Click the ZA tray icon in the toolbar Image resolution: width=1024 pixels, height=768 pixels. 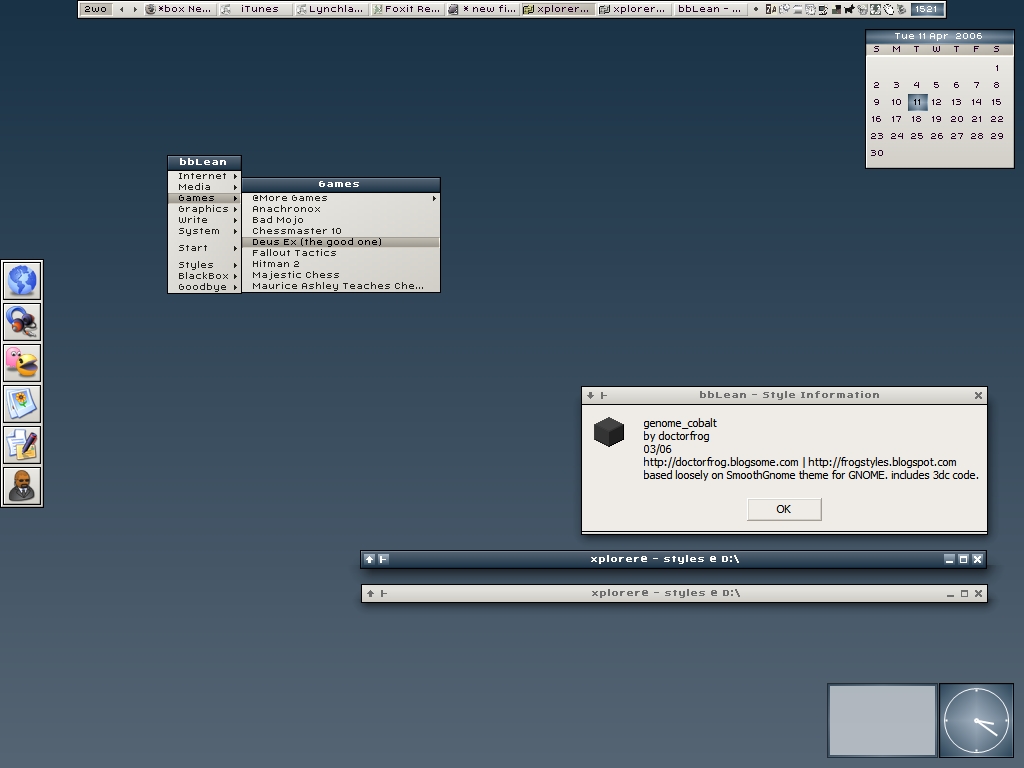coord(771,9)
